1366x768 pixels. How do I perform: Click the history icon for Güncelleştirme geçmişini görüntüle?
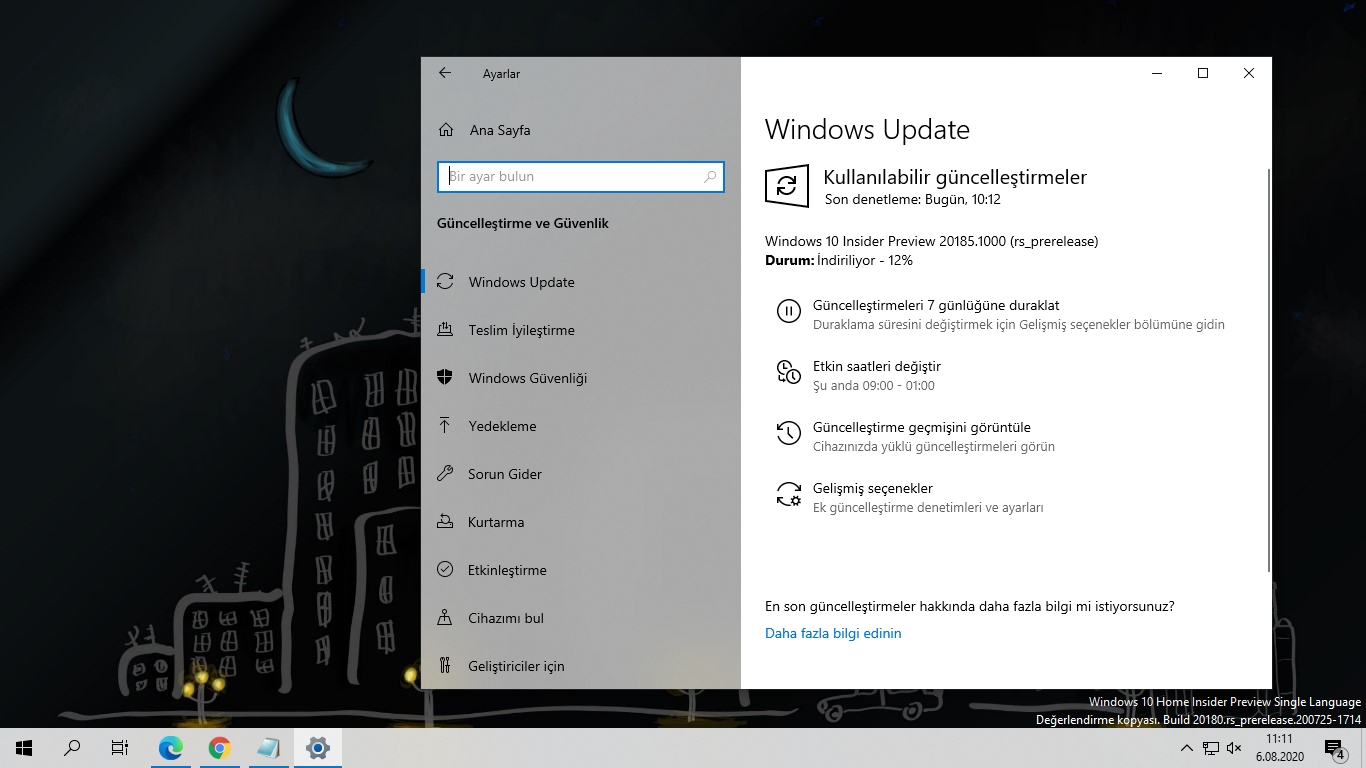point(788,433)
